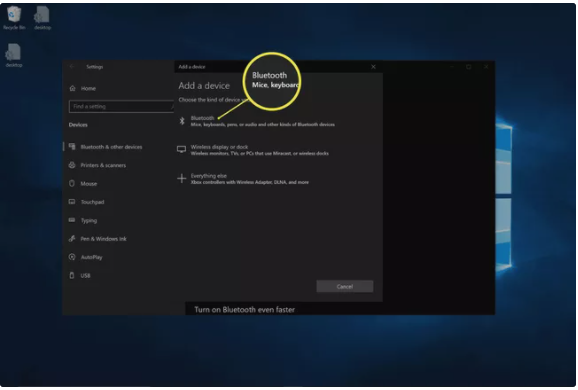
Task: Cancel the Add a device dialog
Action: click(345, 286)
